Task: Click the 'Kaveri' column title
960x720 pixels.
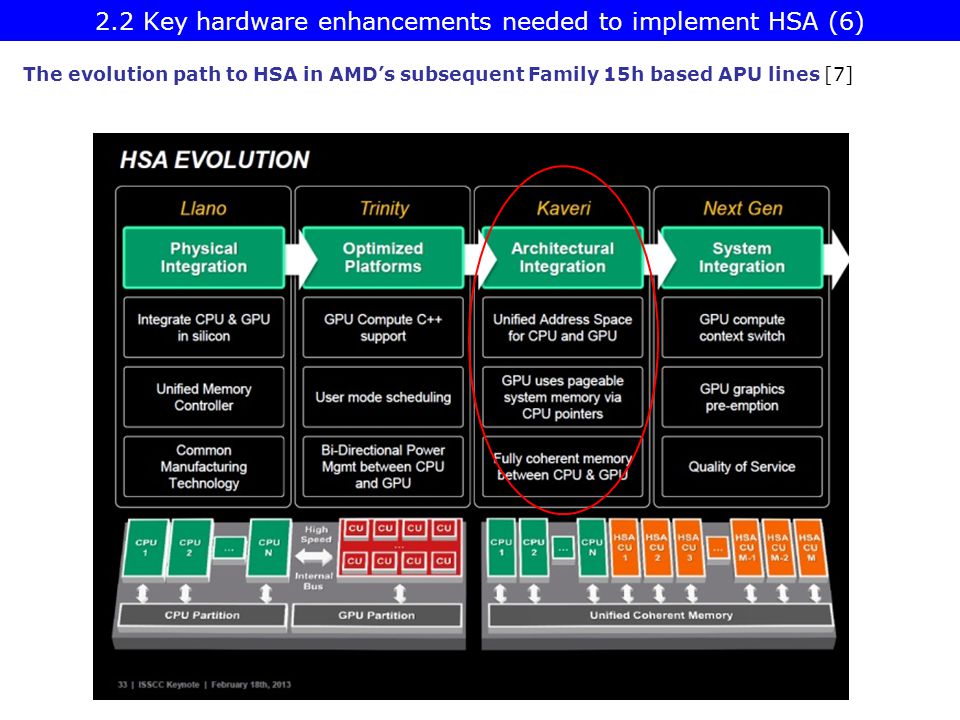Action: pyautogui.click(x=563, y=208)
